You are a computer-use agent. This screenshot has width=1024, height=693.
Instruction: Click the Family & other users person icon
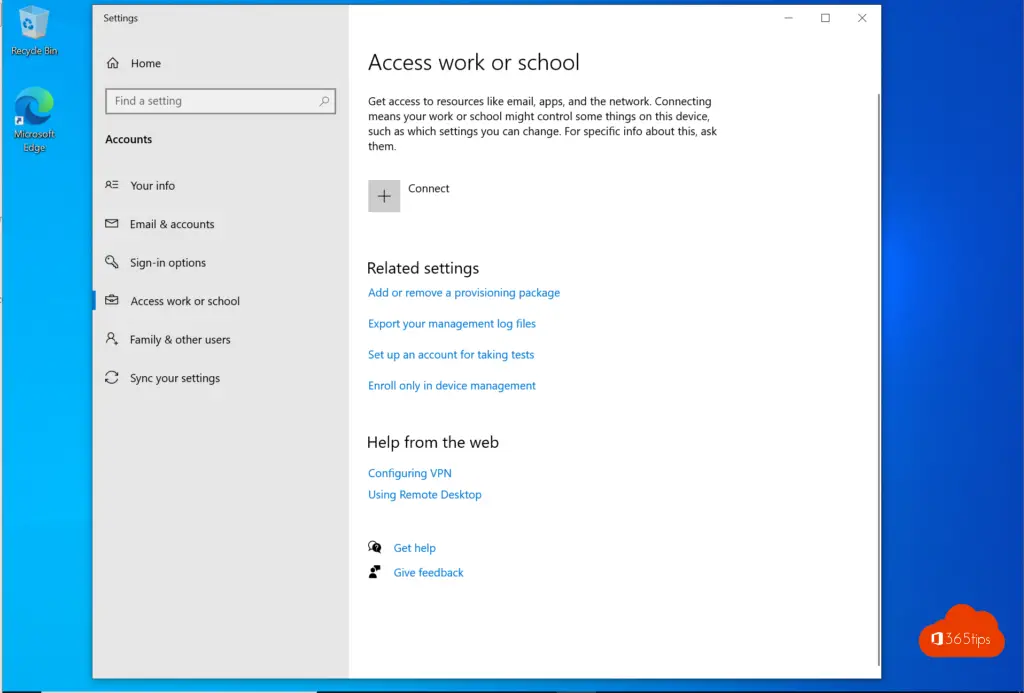coord(112,339)
